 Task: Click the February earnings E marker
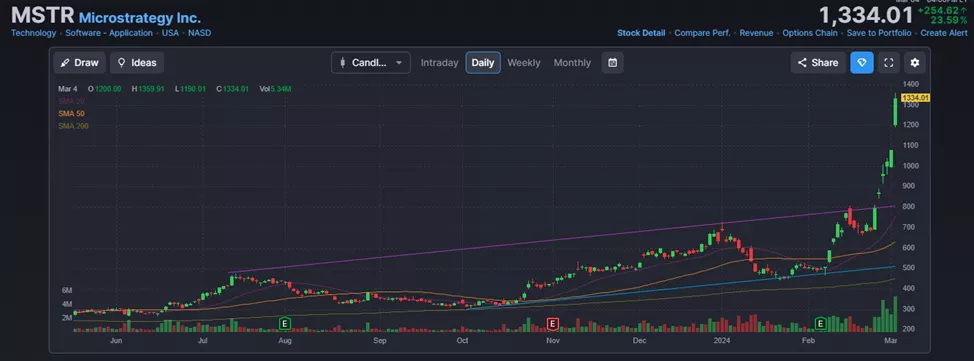point(821,324)
